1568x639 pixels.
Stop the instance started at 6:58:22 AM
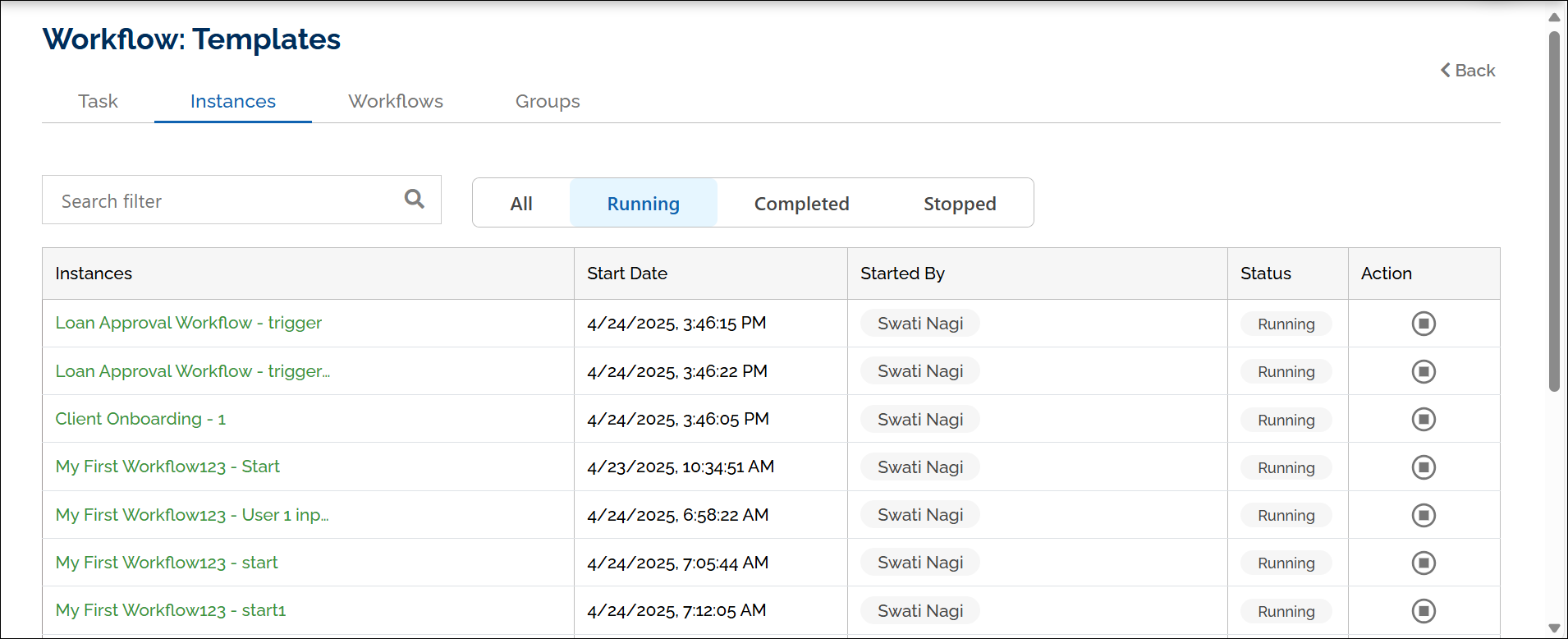pos(1423,515)
